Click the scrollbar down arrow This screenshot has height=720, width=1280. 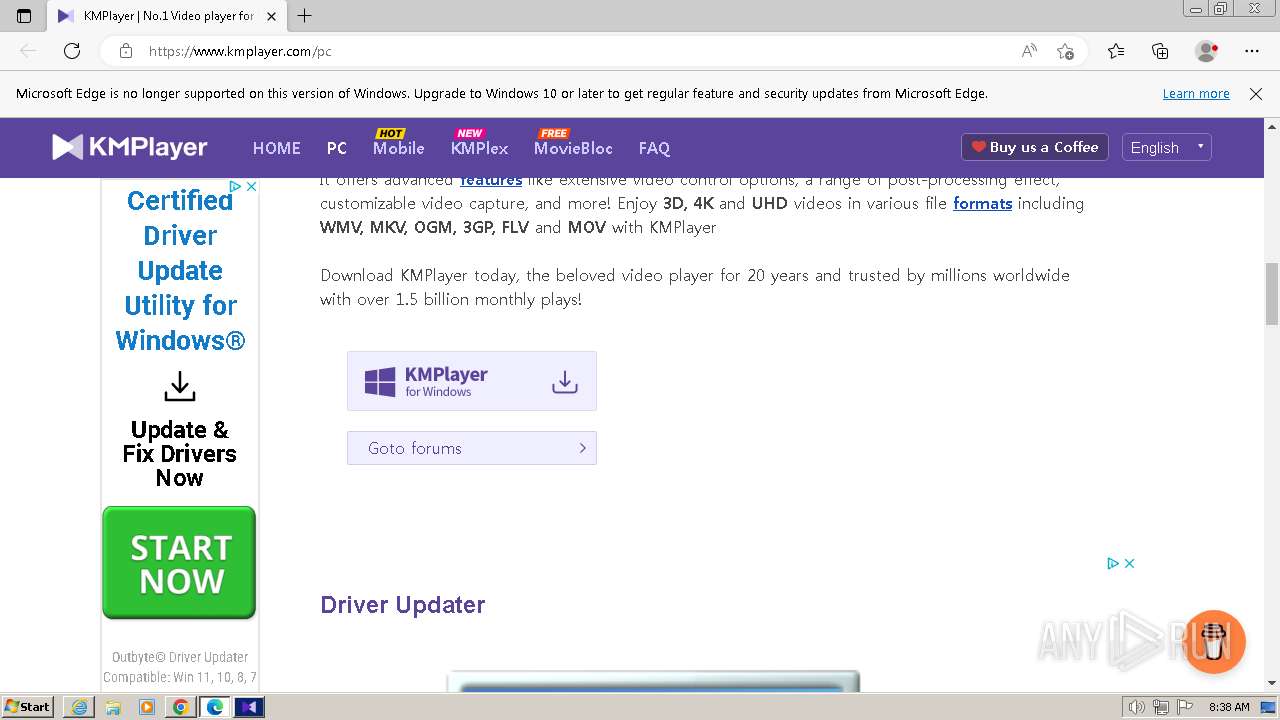(1272, 683)
